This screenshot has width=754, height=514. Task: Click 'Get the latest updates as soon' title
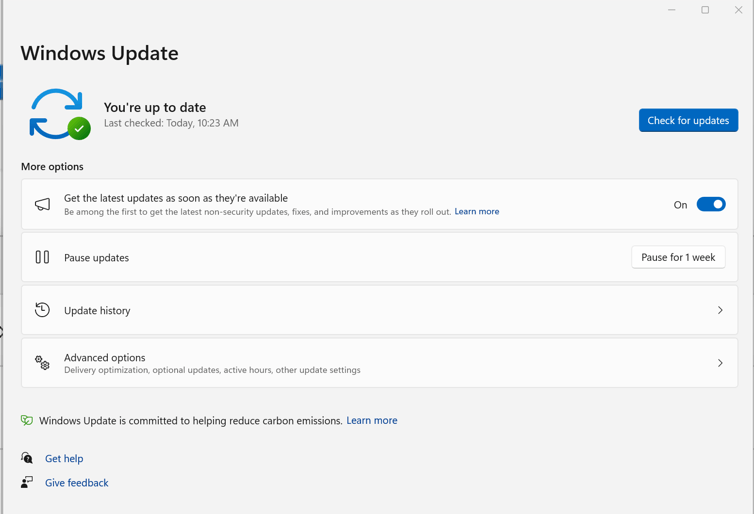pyautogui.click(x=176, y=198)
